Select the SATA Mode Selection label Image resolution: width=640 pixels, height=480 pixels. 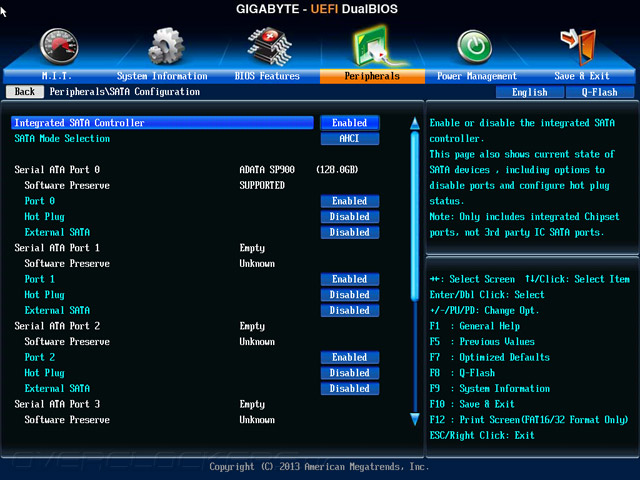pos(62,138)
